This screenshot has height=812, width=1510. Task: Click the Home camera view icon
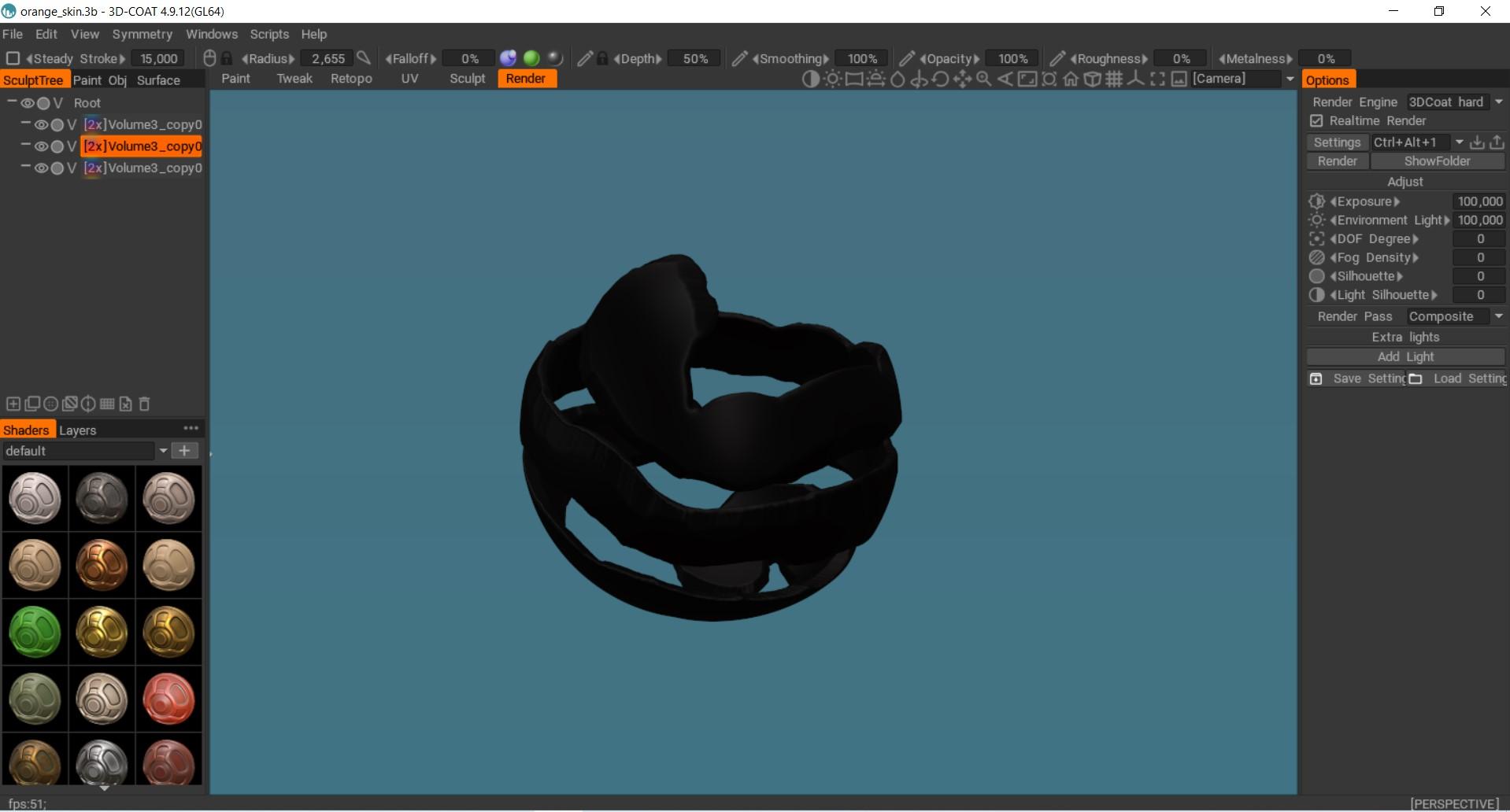coord(1071,79)
